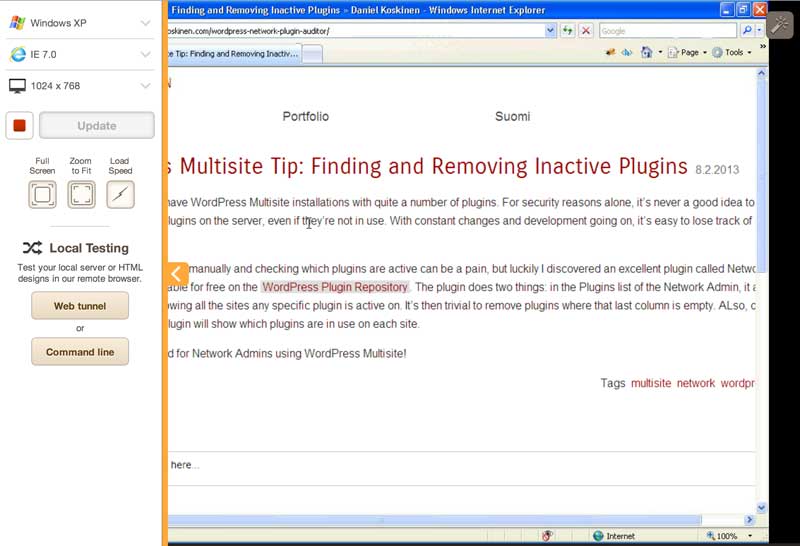Click the IE stop loading X button

[x=585, y=31]
